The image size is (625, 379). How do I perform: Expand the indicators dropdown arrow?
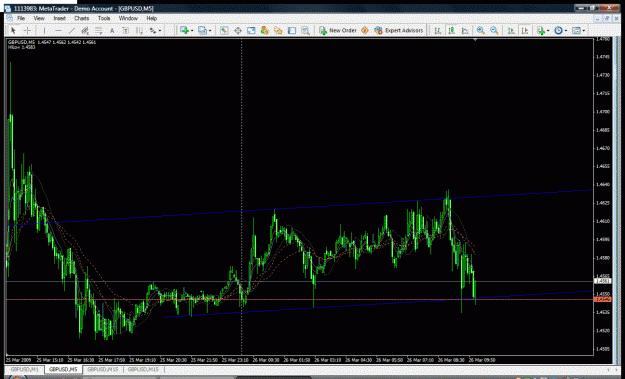click(x=548, y=31)
